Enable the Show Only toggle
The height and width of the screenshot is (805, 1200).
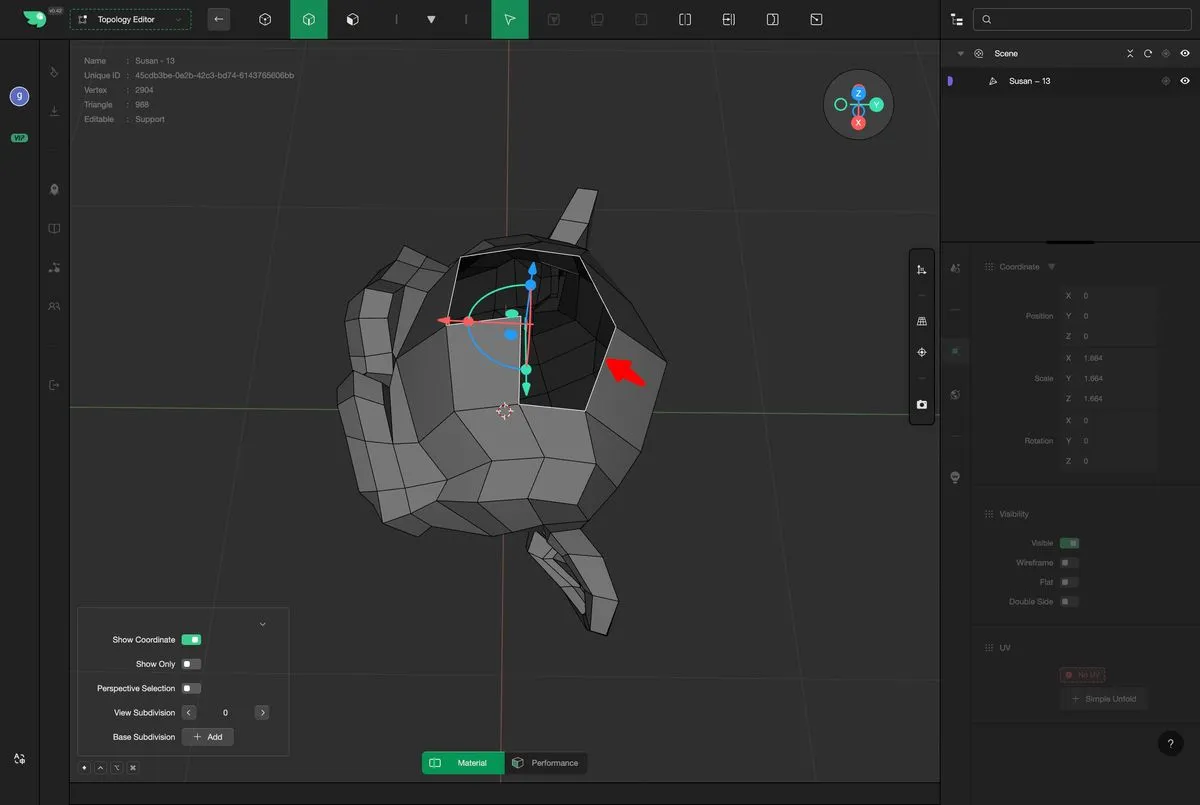[x=191, y=664]
